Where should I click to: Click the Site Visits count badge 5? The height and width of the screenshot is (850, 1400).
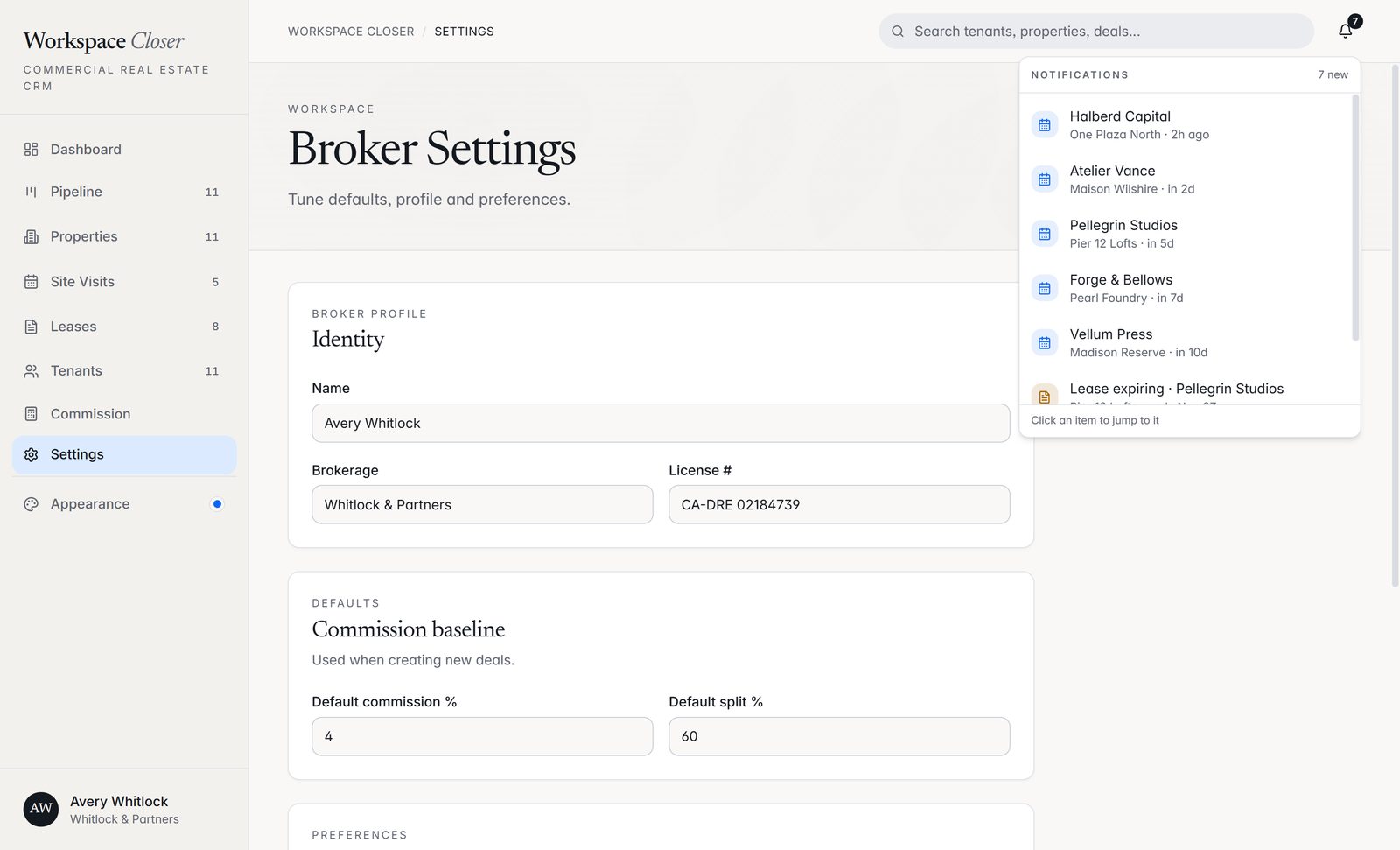[x=215, y=282]
